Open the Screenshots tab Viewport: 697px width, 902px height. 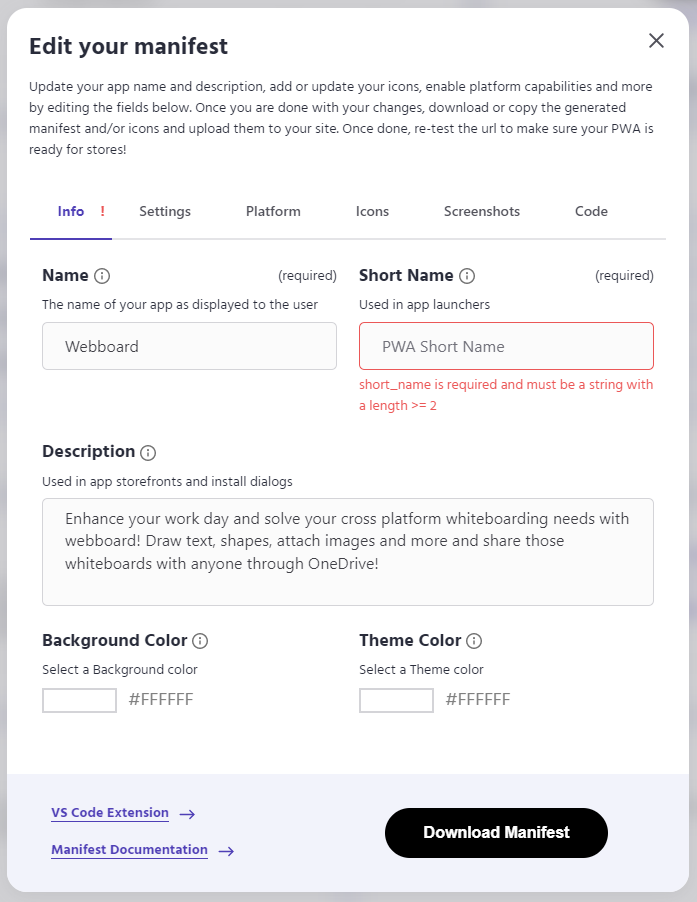point(482,211)
